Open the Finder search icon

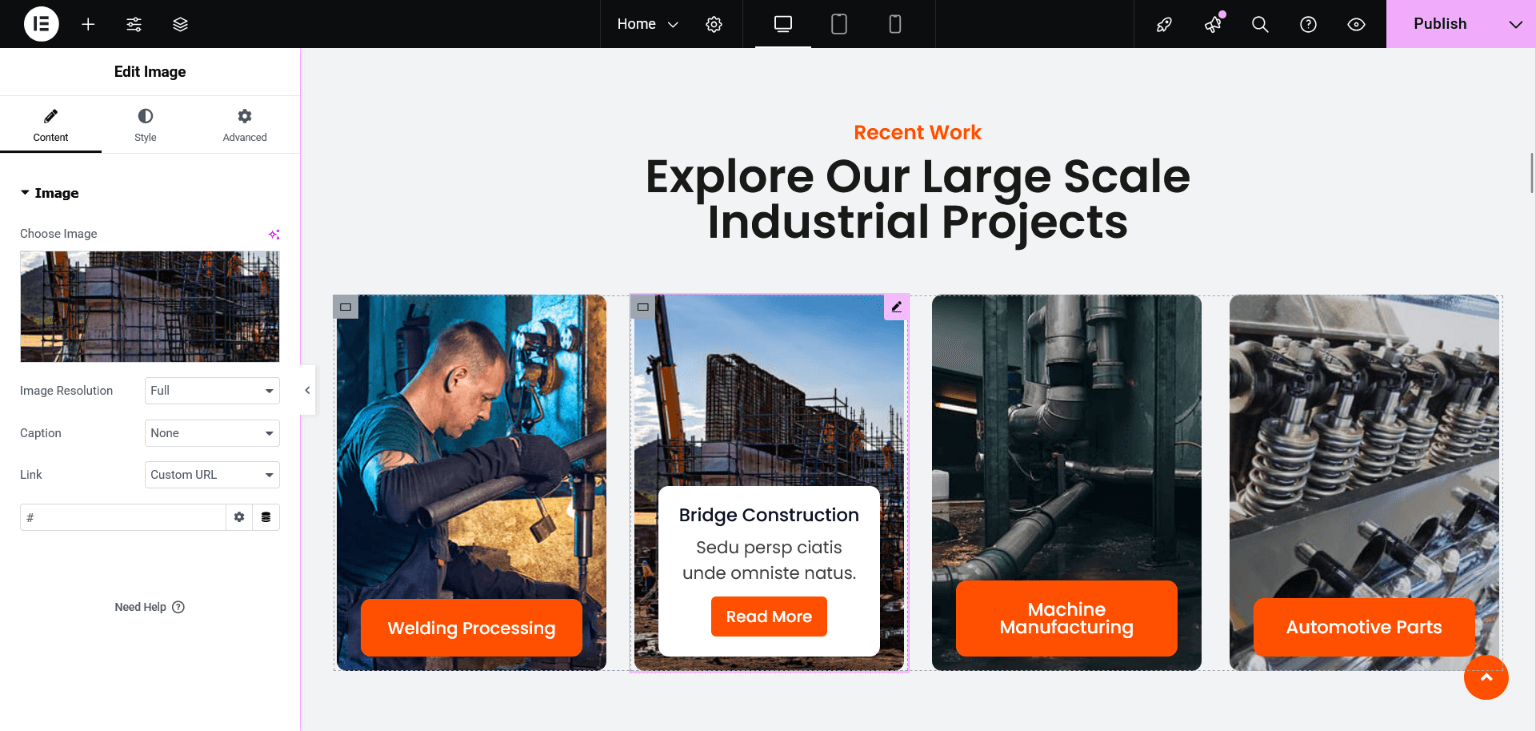click(1260, 24)
